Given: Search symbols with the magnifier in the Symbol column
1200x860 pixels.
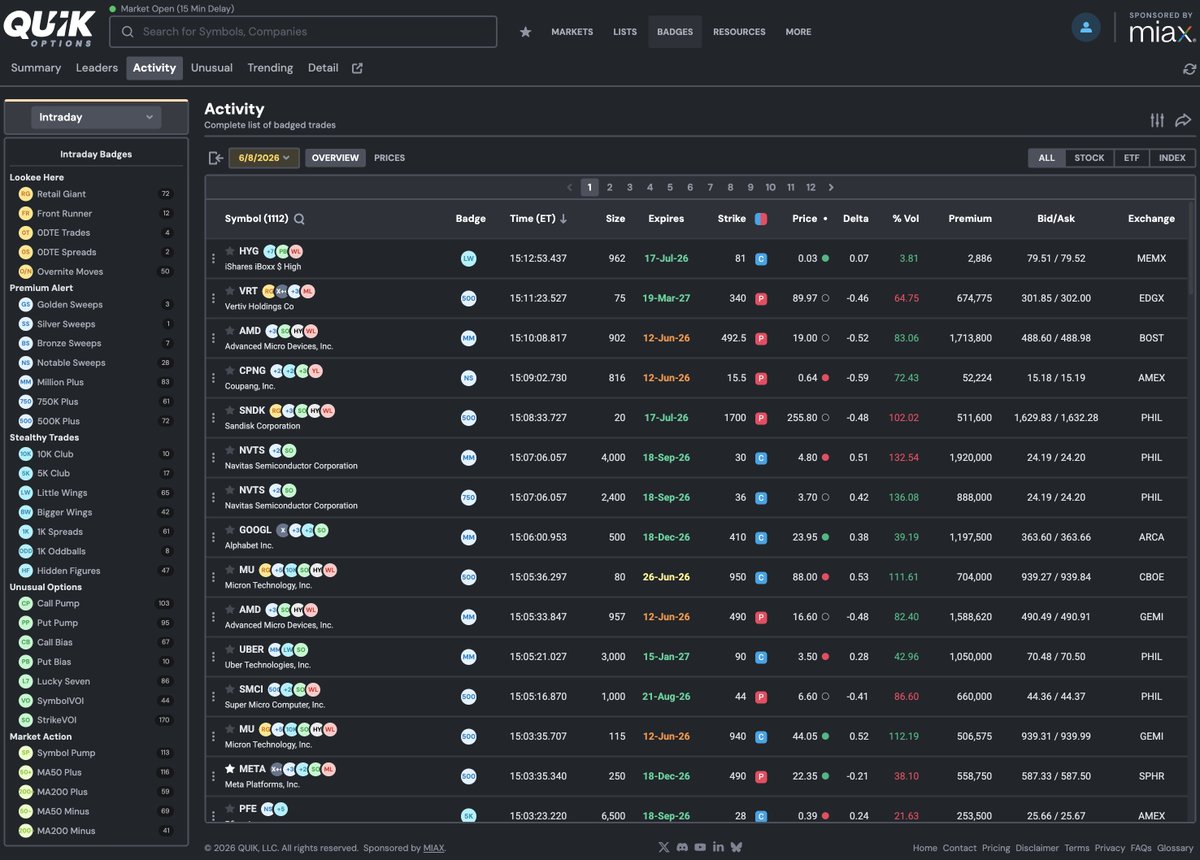Looking at the screenshot, I should click(299, 219).
